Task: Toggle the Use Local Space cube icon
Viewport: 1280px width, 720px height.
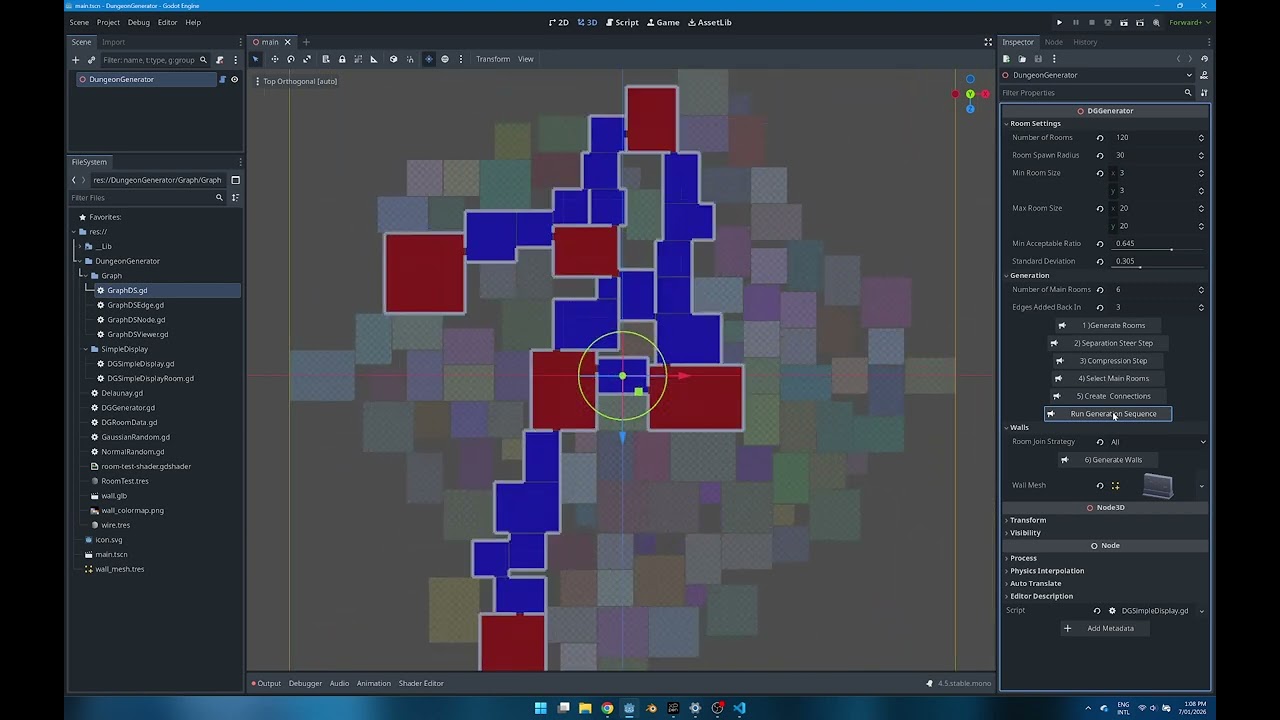Action: (393, 59)
